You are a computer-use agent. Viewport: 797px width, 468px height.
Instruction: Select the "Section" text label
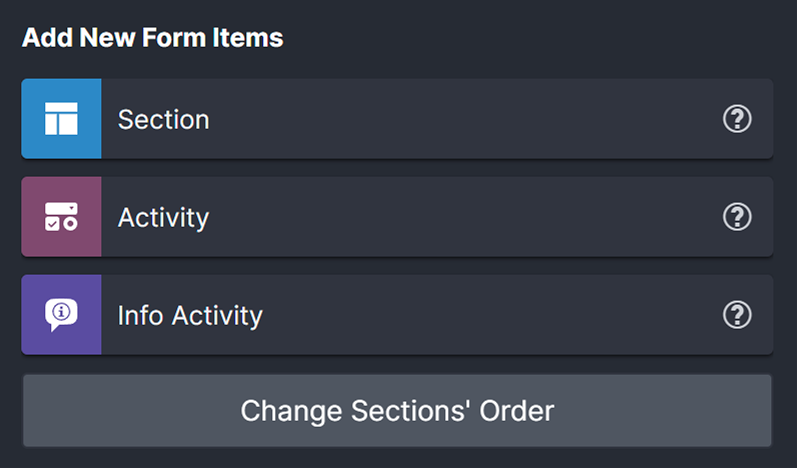(163, 120)
